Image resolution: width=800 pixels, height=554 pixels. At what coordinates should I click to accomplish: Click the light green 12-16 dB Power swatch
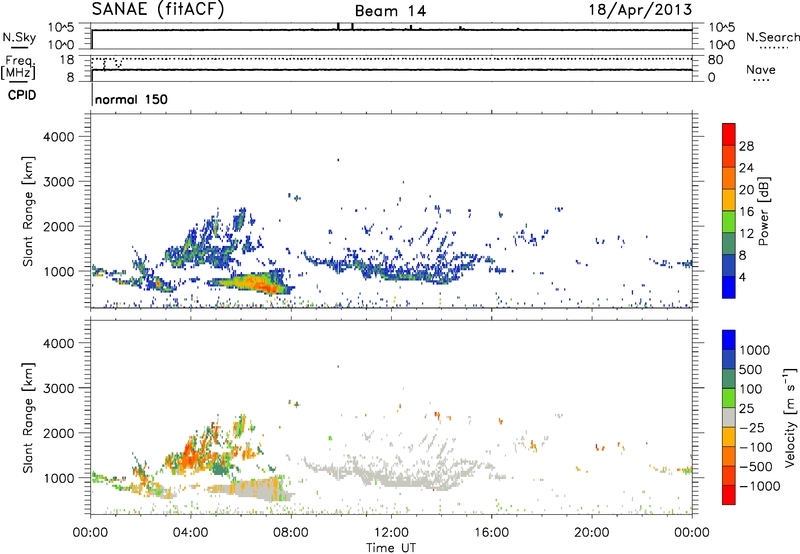pos(729,222)
